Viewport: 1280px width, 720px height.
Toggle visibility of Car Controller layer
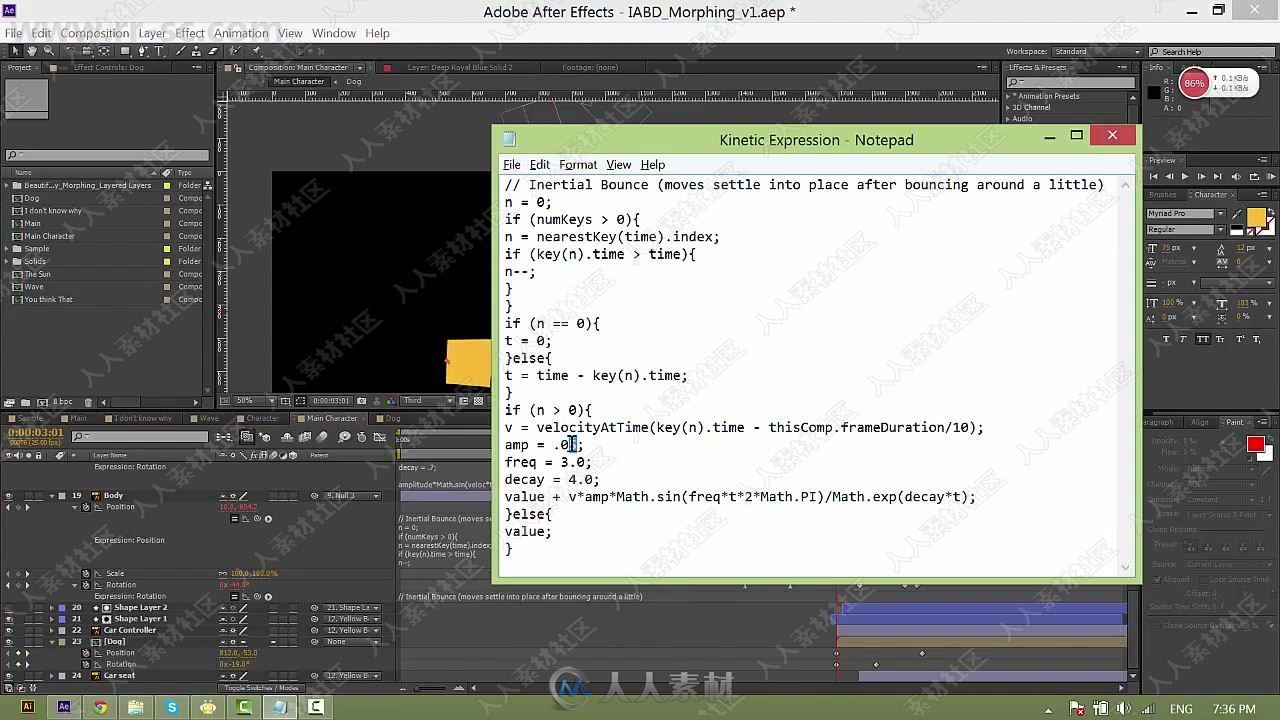(x=9, y=630)
